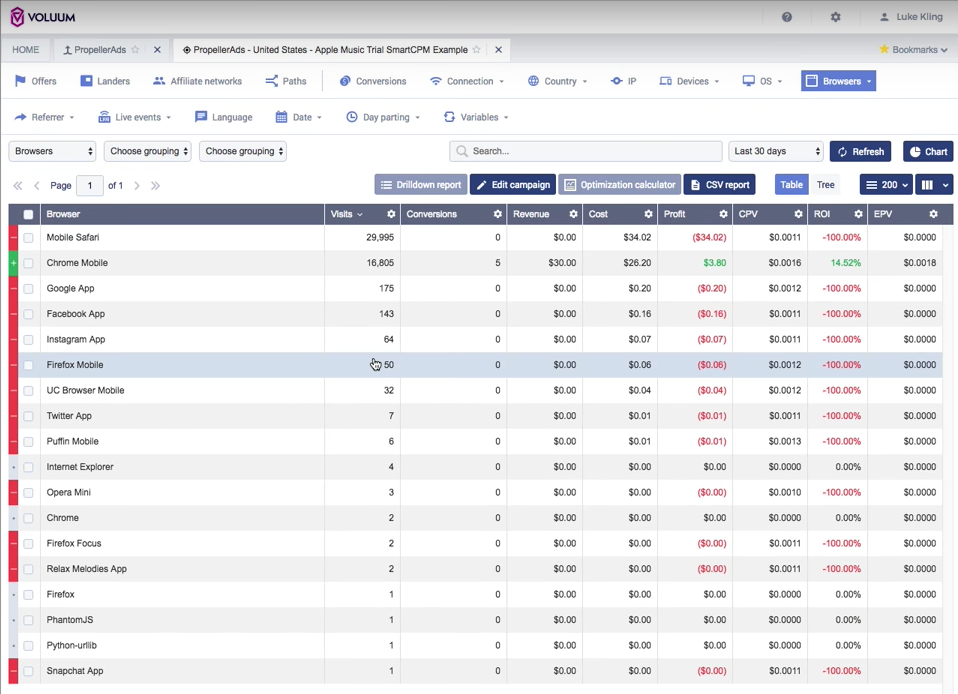Open the Bookmarks menu
The width and height of the screenshot is (958, 694).
point(913,49)
